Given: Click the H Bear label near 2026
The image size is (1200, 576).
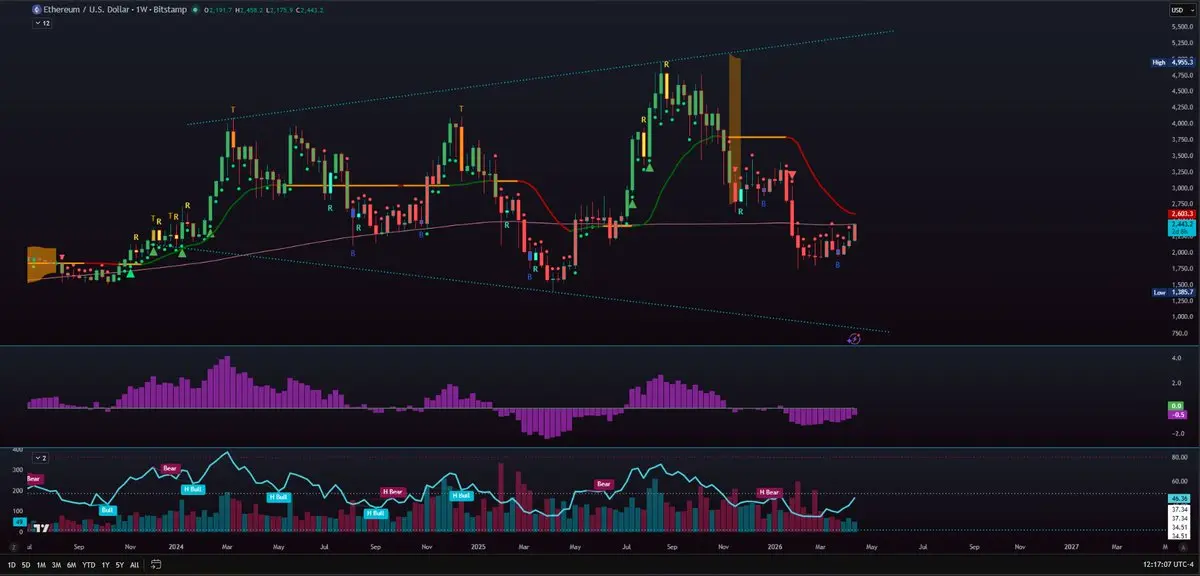Looking at the screenshot, I should point(769,492).
